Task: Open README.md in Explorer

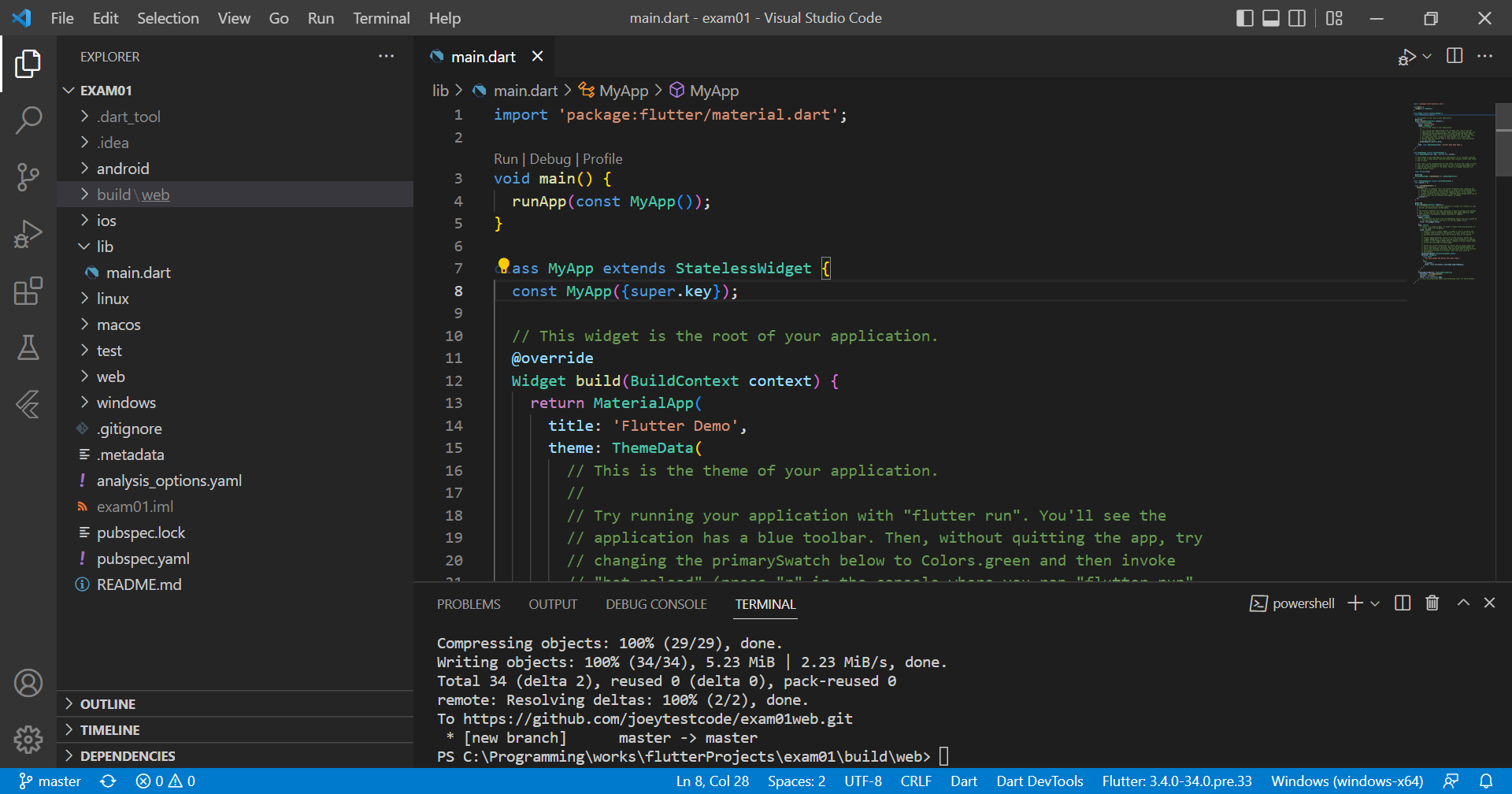Action: (235, 584)
